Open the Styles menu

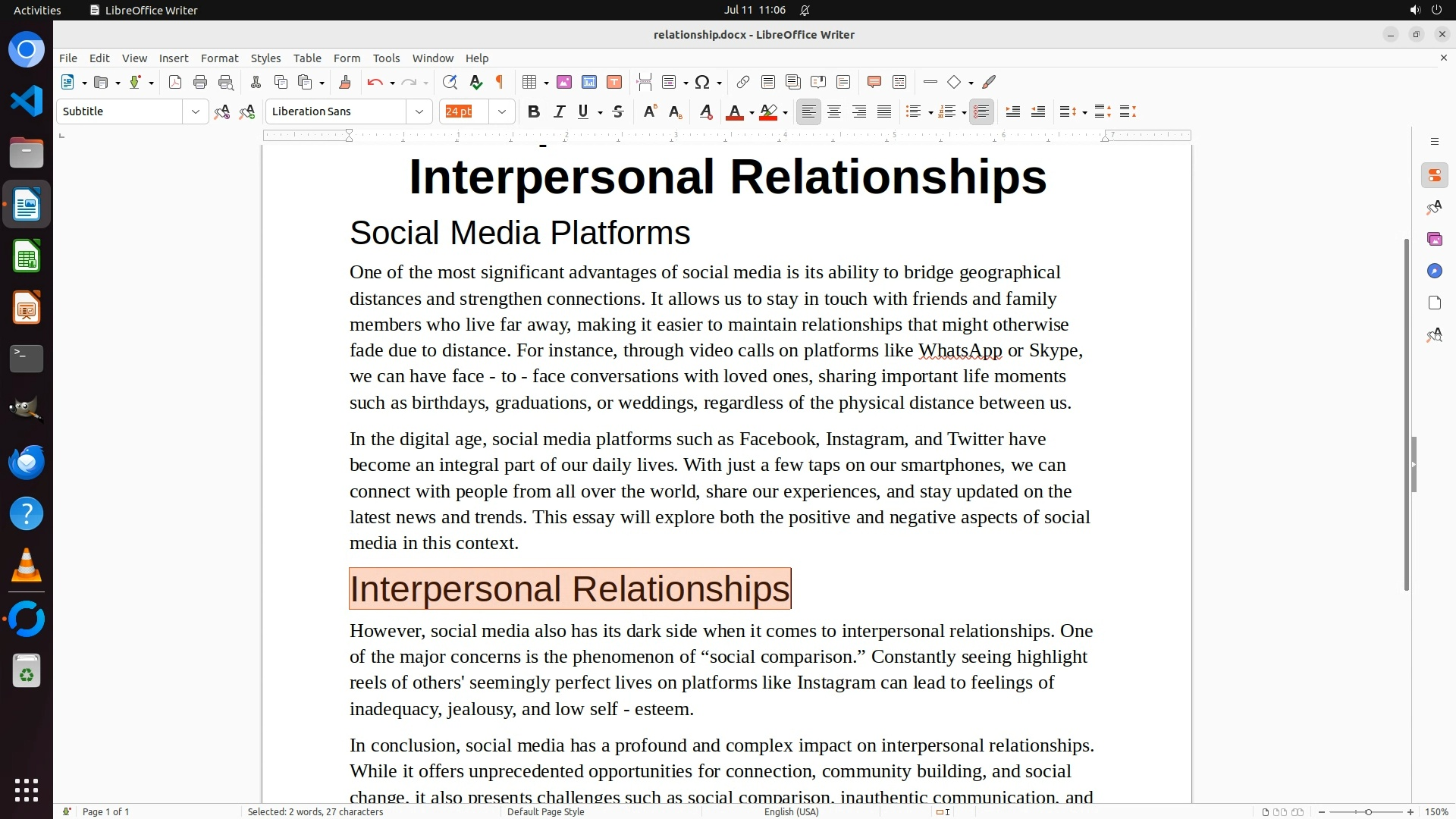pos(265,58)
